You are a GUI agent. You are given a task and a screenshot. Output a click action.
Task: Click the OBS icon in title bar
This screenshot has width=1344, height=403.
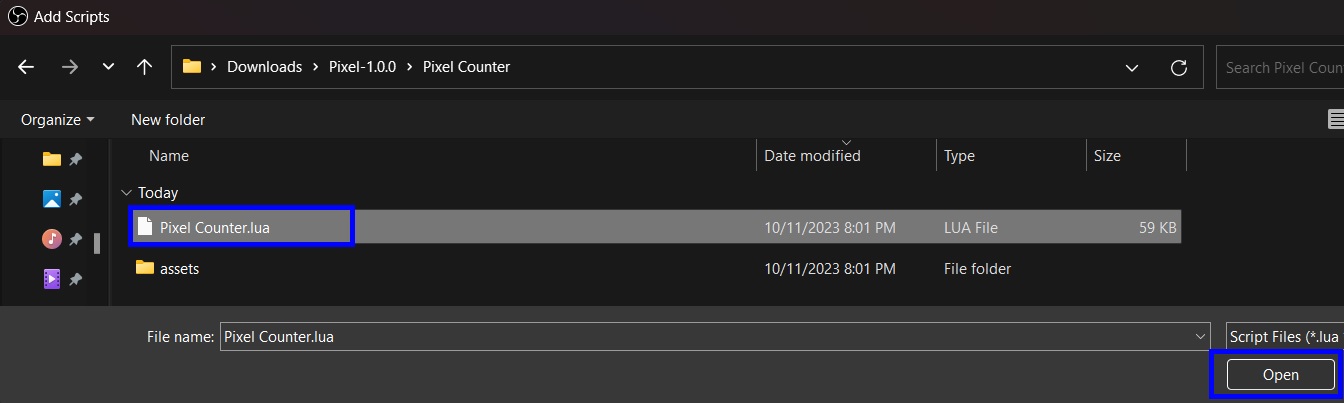tap(17, 16)
